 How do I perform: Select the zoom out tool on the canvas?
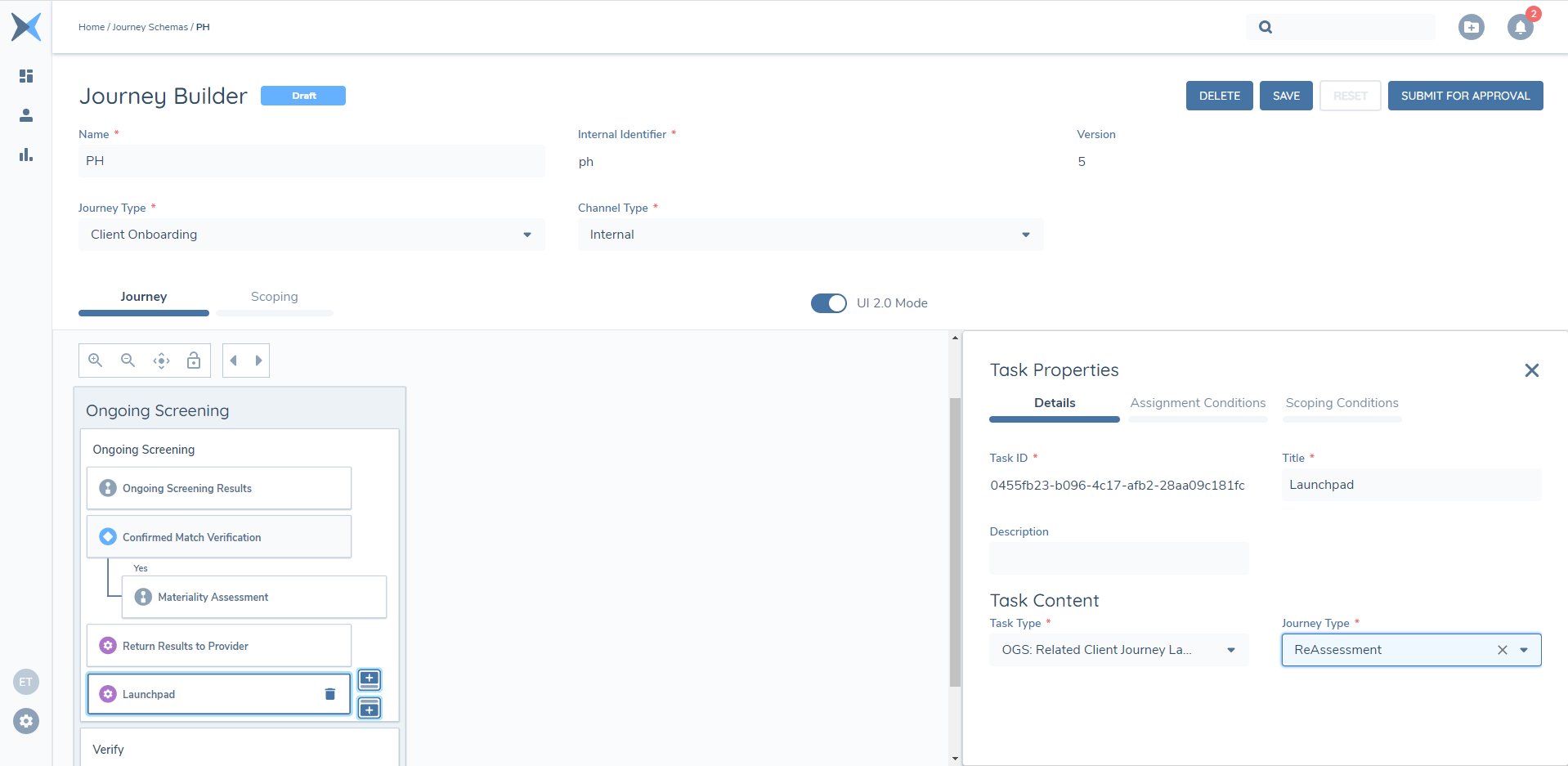pyautogui.click(x=128, y=360)
